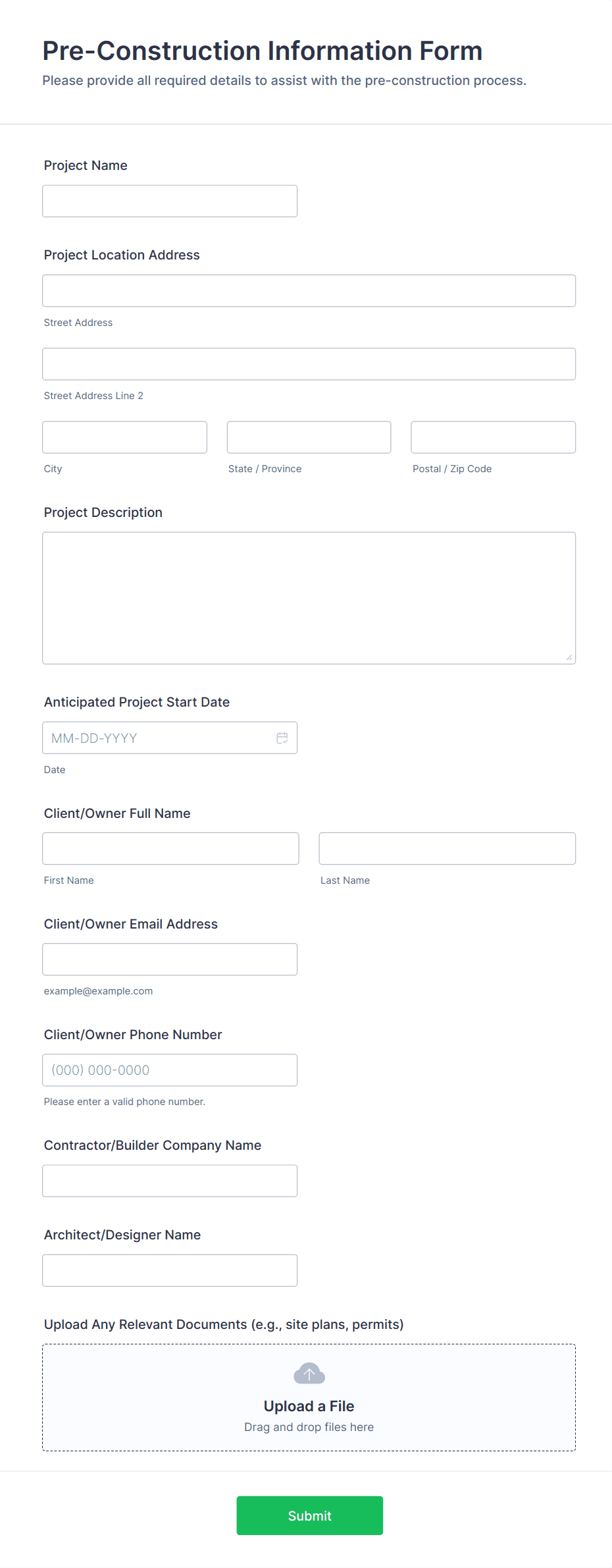Click the Drag and drop files here text
The width and height of the screenshot is (612, 1568).
pos(309,1427)
